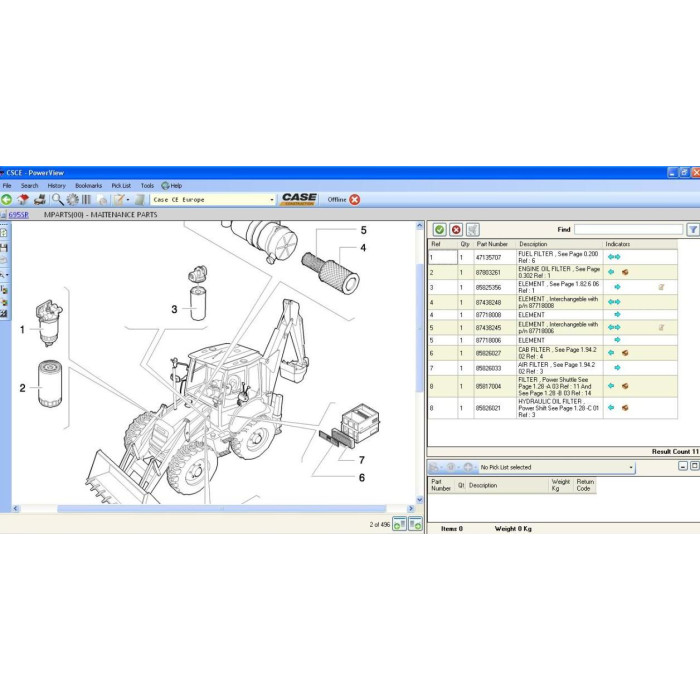The height and width of the screenshot is (700, 700).
Task: Select the ENGINE OIL FILTER row
Action: pyautogui.click(x=553, y=272)
